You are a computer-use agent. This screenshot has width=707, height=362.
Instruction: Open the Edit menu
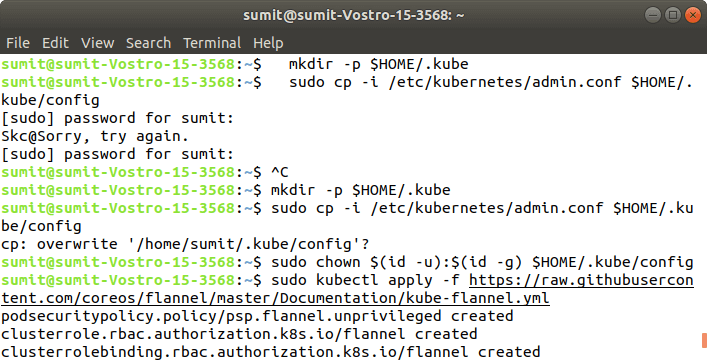tap(55, 43)
